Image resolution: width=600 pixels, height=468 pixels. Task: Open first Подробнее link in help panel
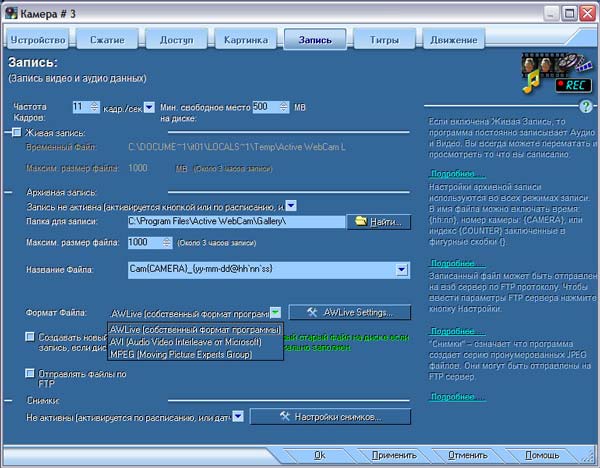click(457, 174)
